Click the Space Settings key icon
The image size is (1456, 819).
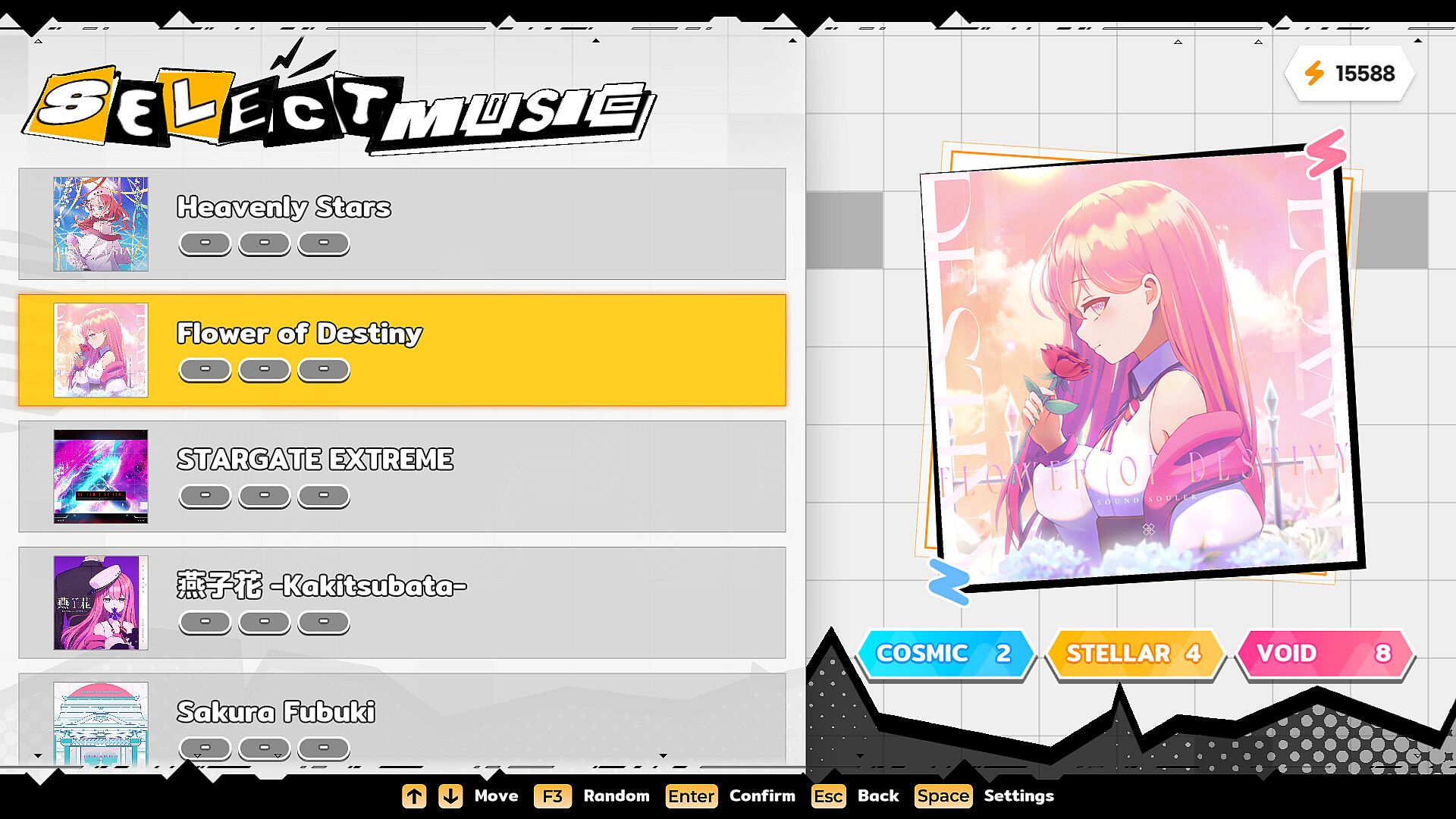point(943,795)
